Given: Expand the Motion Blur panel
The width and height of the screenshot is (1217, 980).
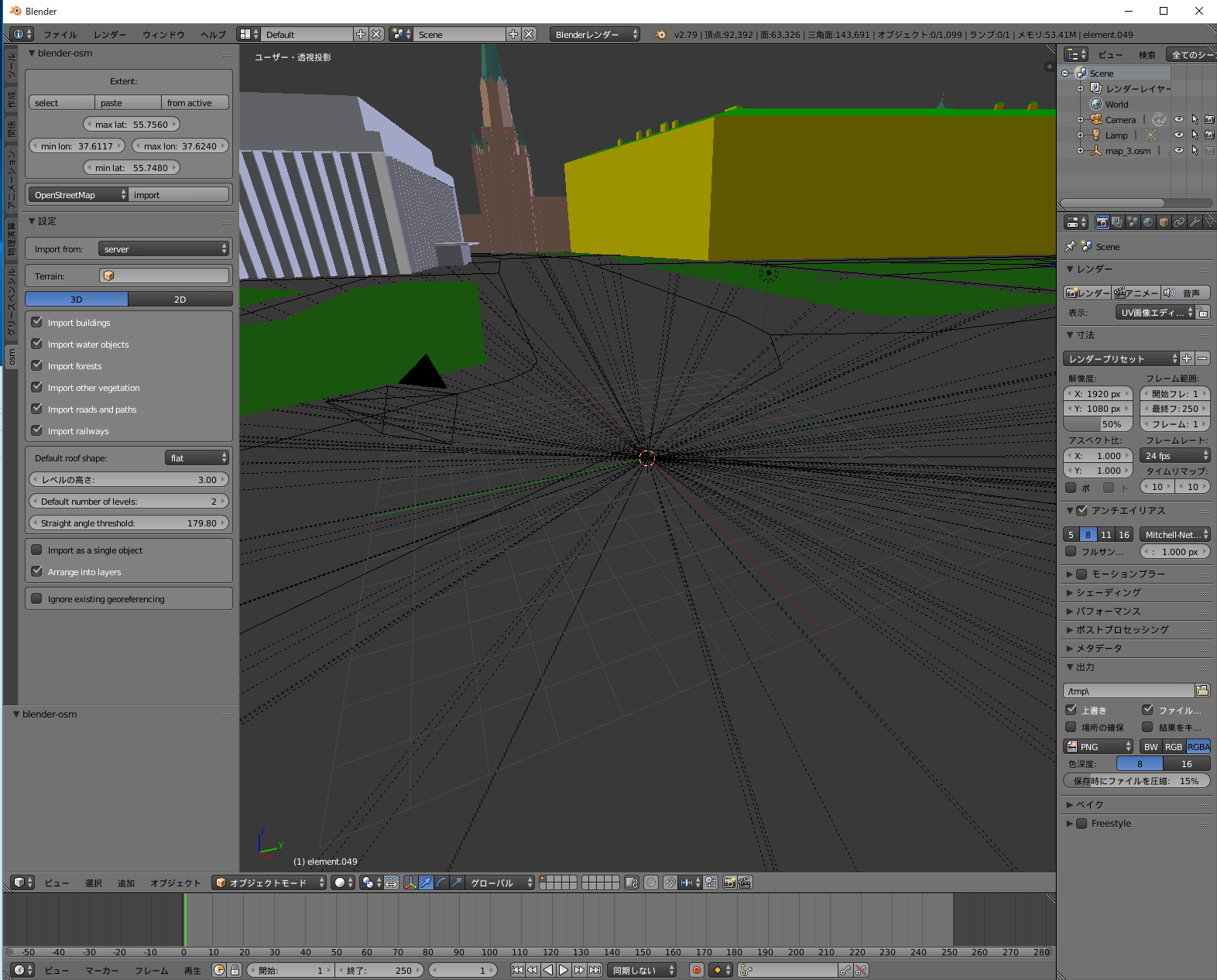Looking at the screenshot, I should click(1069, 574).
